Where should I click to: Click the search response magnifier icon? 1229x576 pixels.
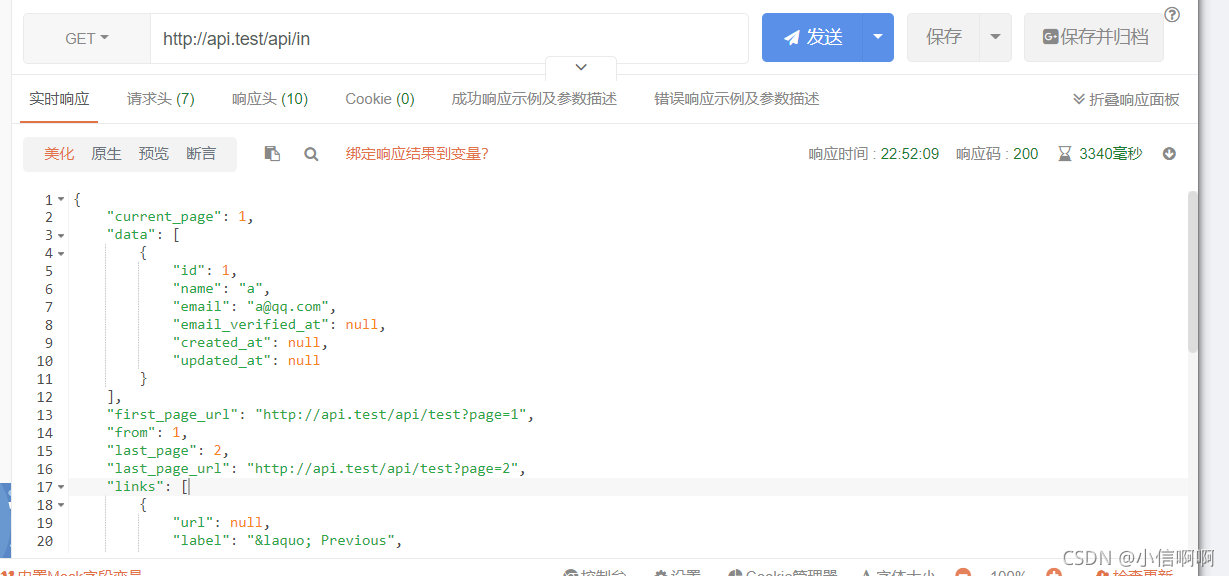point(311,154)
